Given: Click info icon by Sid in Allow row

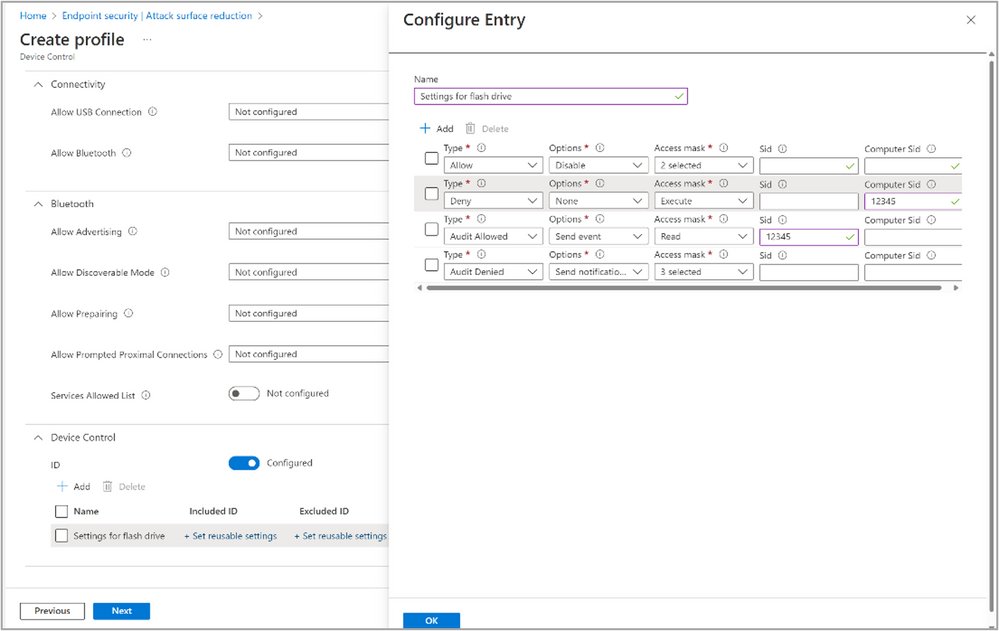Looking at the screenshot, I should (782, 149).
